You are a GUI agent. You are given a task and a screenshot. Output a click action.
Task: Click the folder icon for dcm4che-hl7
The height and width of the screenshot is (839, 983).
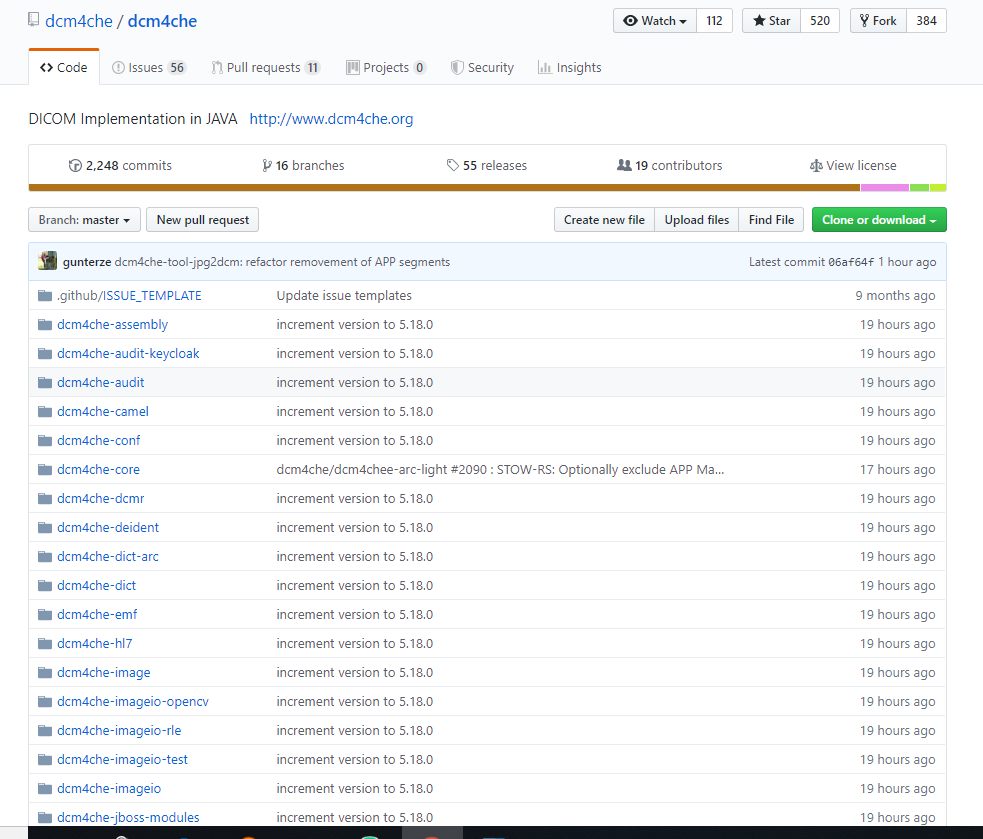(x=45, y=643)
